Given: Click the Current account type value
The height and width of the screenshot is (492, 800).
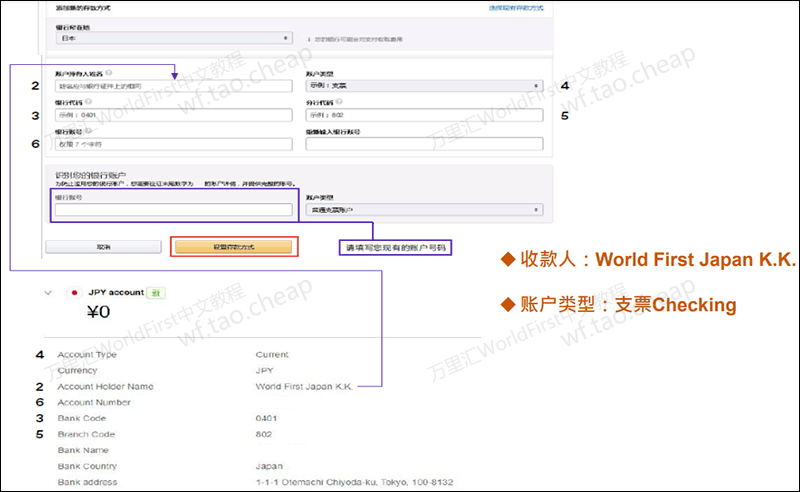Looking at the screenshot, I should click(272, 355).
